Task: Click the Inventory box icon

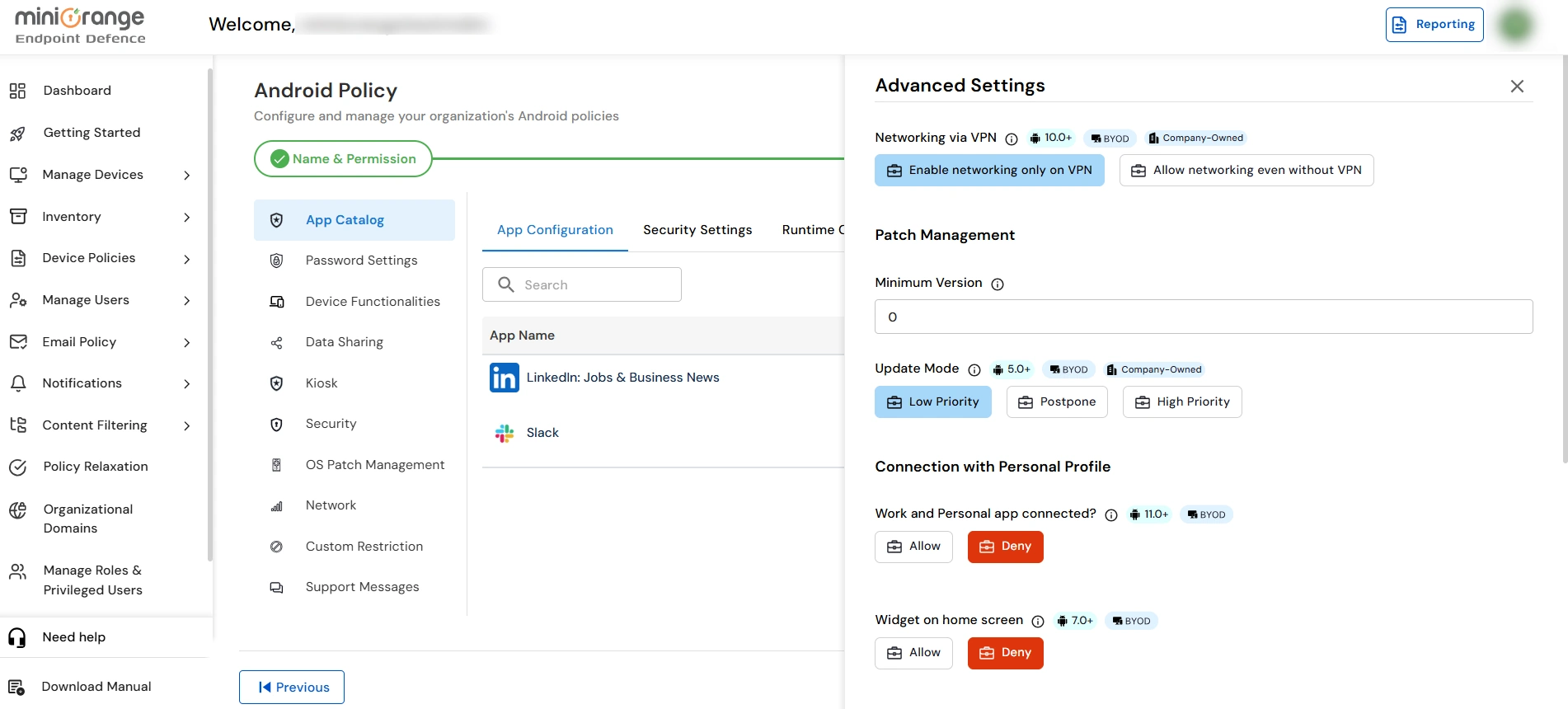Action: (17, 217)
